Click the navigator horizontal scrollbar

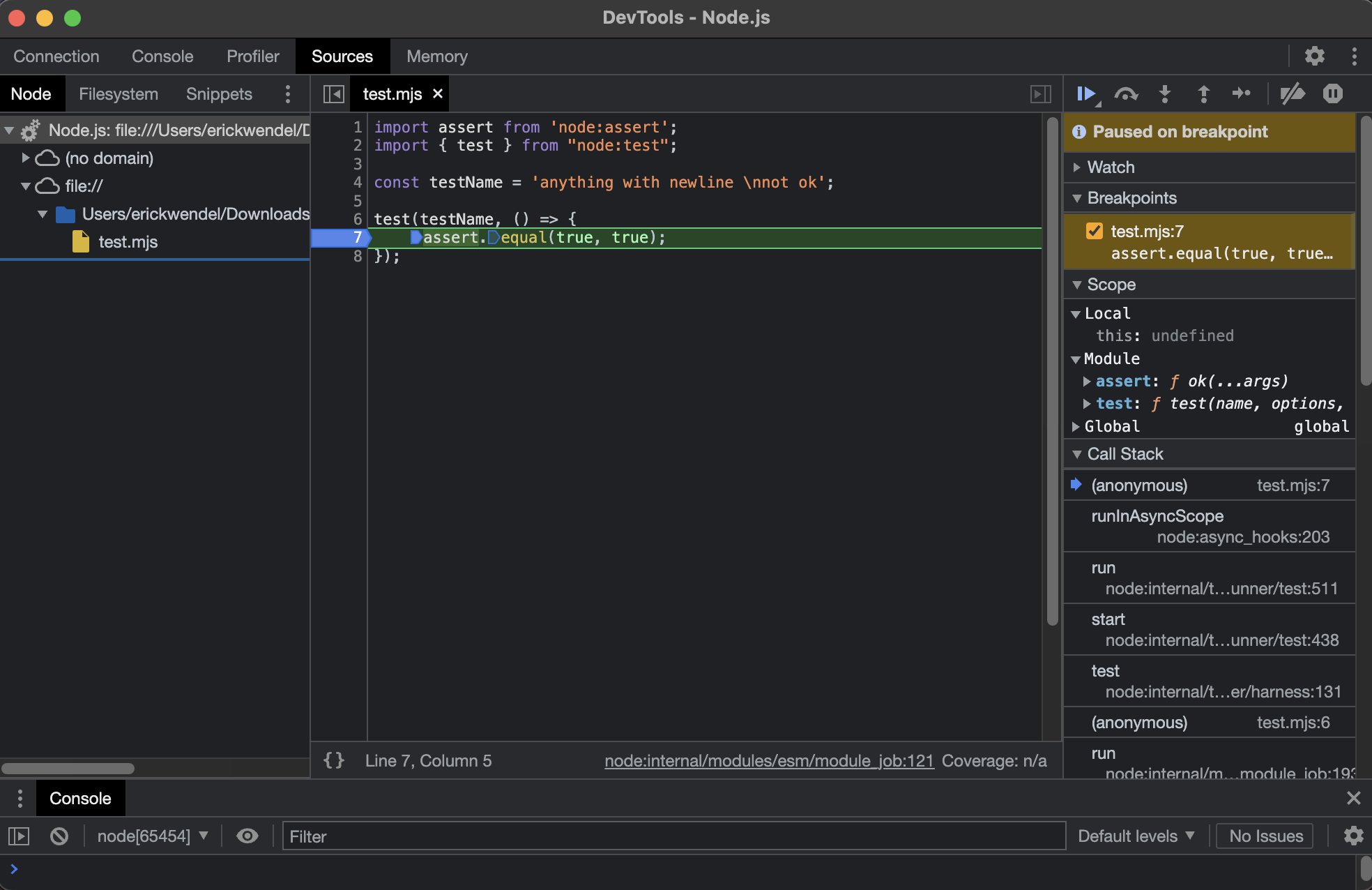click(68, 768)
